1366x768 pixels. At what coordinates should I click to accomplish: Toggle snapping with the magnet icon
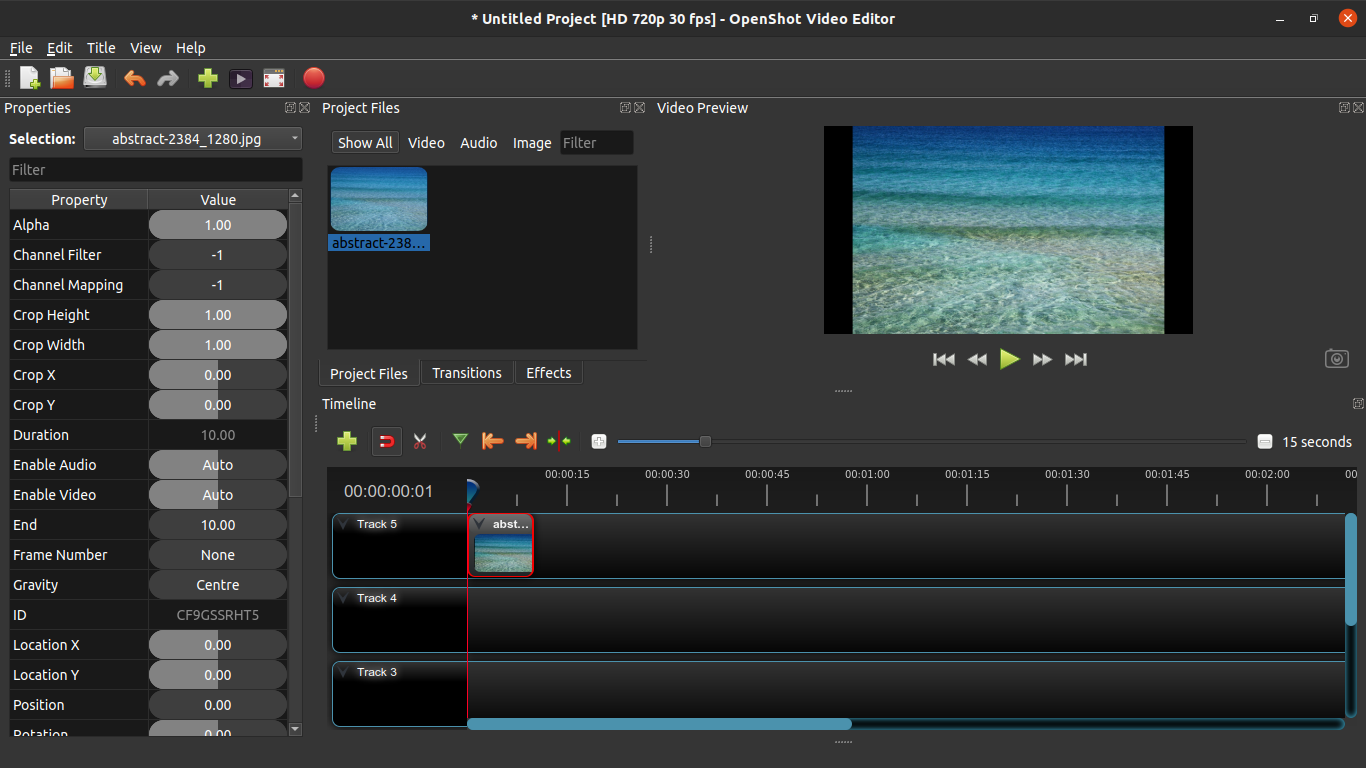(387, 440)
